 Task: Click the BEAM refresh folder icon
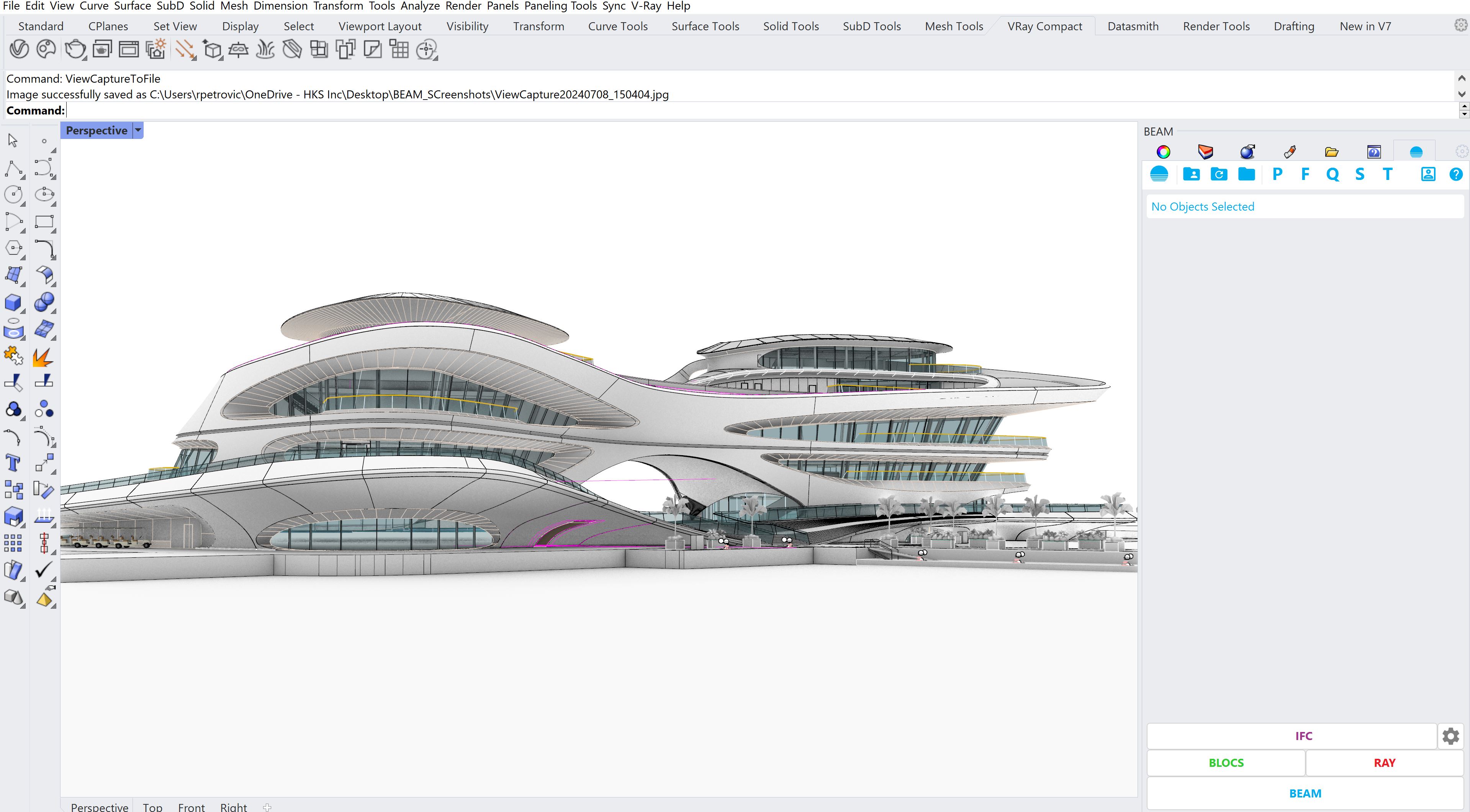(1218, 175)
